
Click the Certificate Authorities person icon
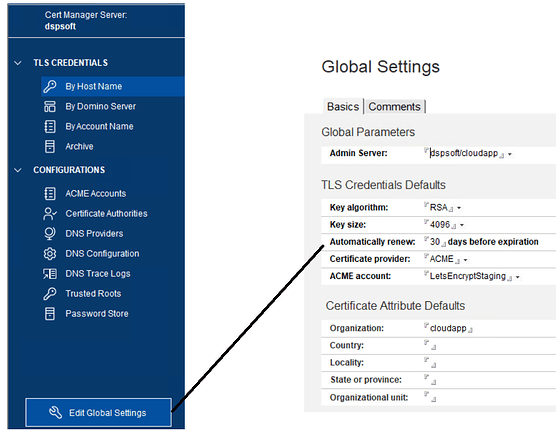[x=50, y=214]
